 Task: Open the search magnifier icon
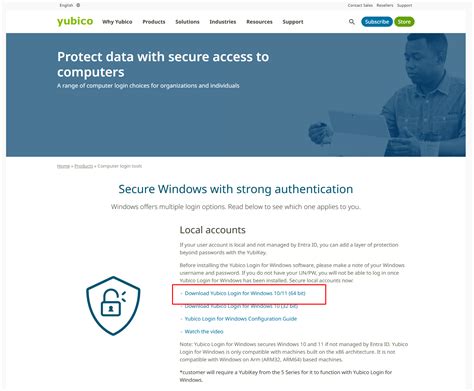click(352, 22)
